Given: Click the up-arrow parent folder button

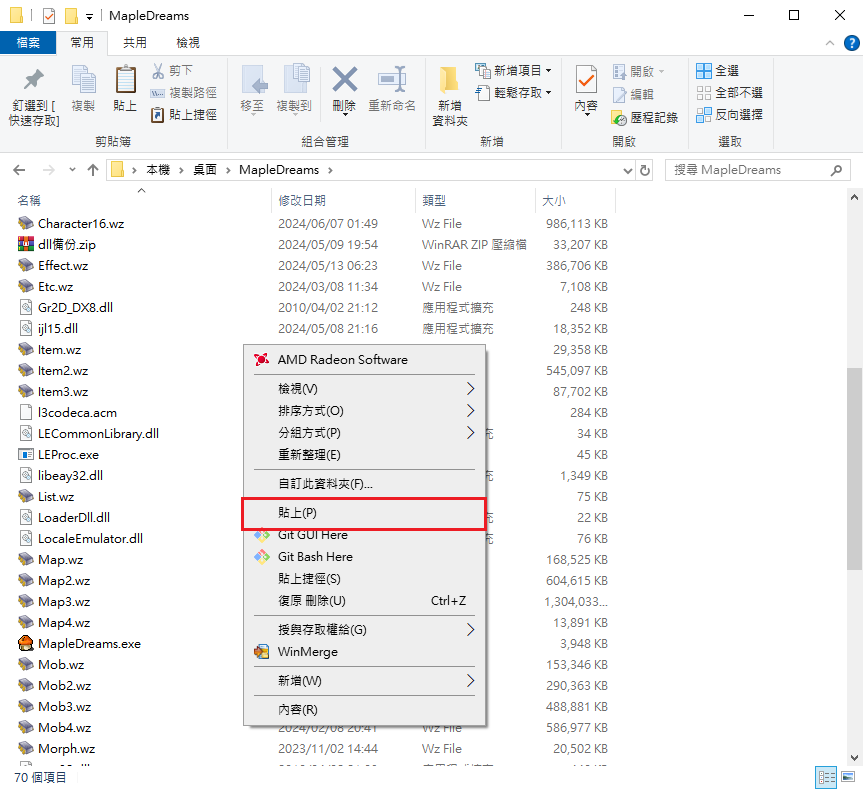Looking at the screenshot, I should click(x=93, y=170).
